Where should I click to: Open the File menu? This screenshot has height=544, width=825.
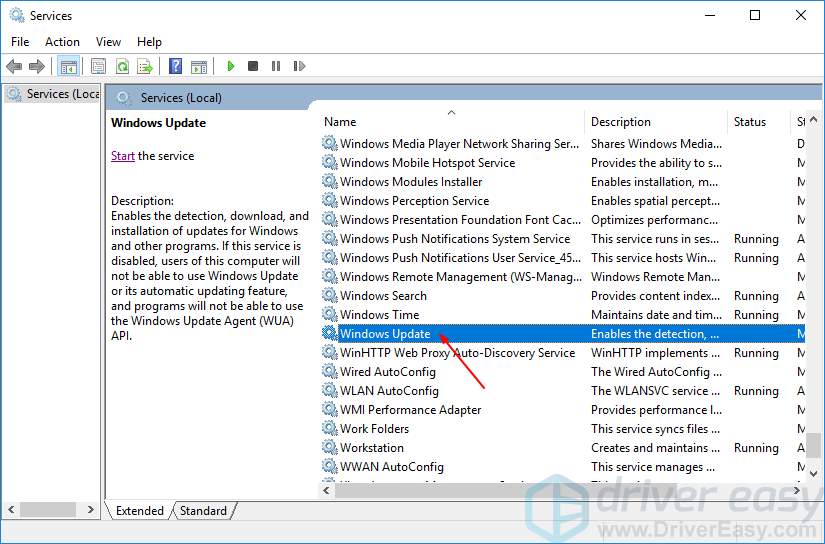pyautogui.click(x=20, y=42)
